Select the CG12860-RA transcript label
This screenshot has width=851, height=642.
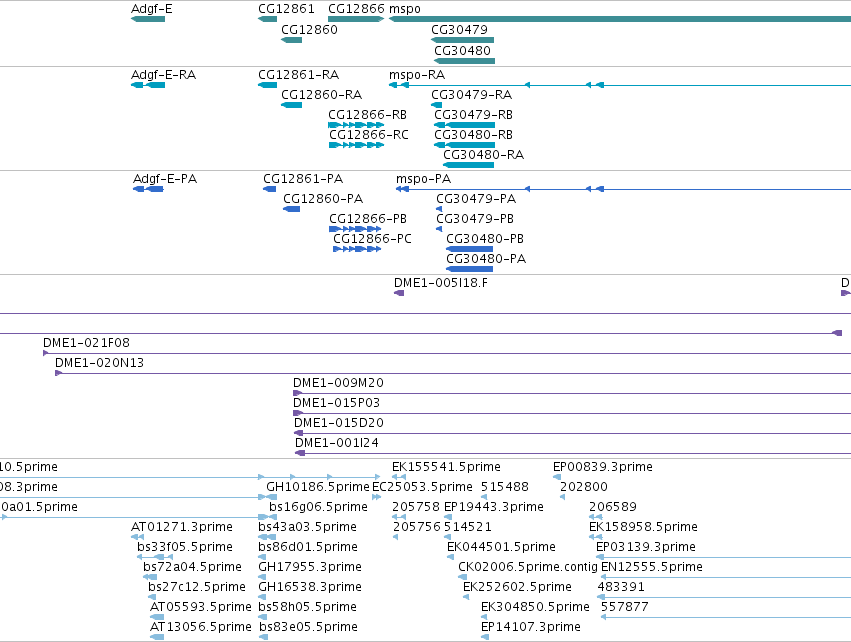(x=321, y=94)
